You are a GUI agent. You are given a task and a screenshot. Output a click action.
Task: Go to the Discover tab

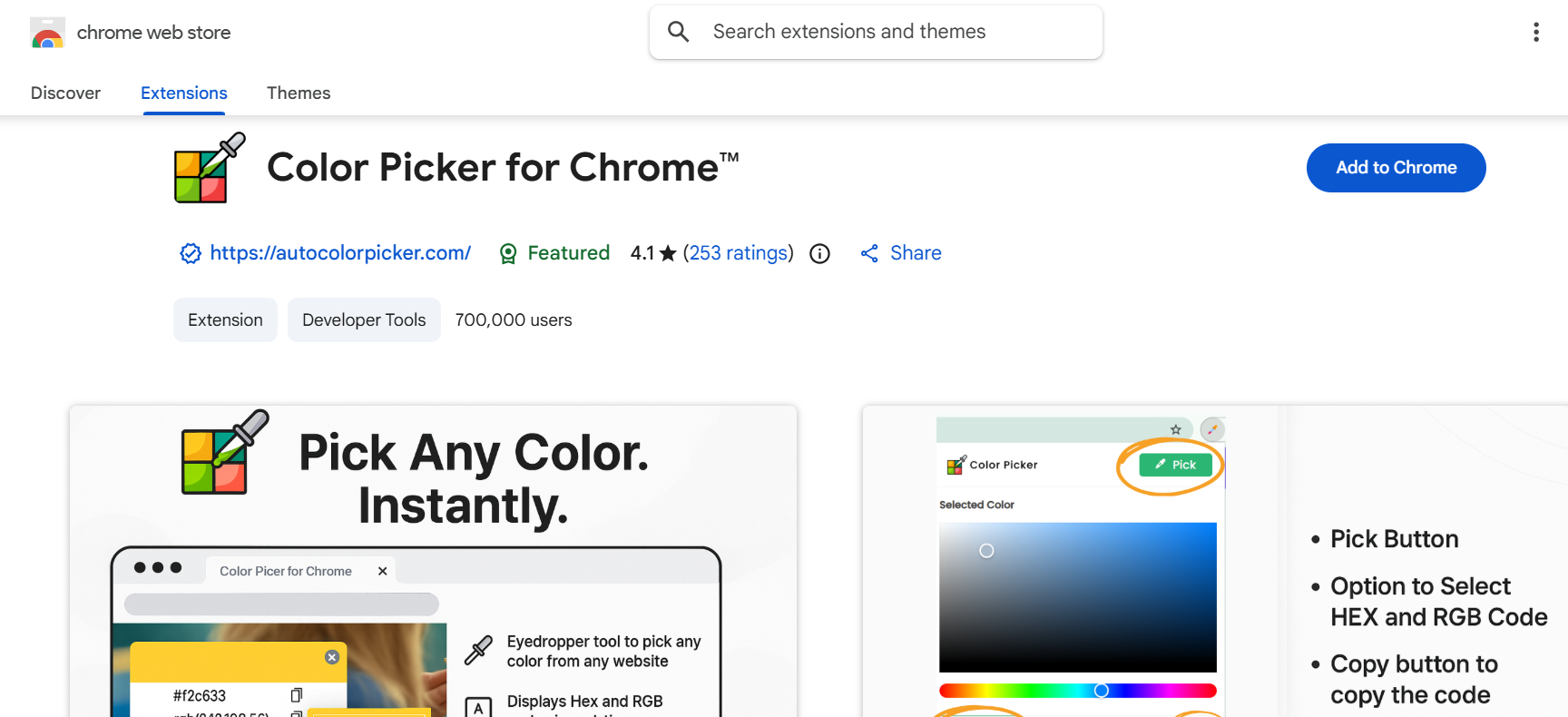pyautogui.click(x=65, y=93)
